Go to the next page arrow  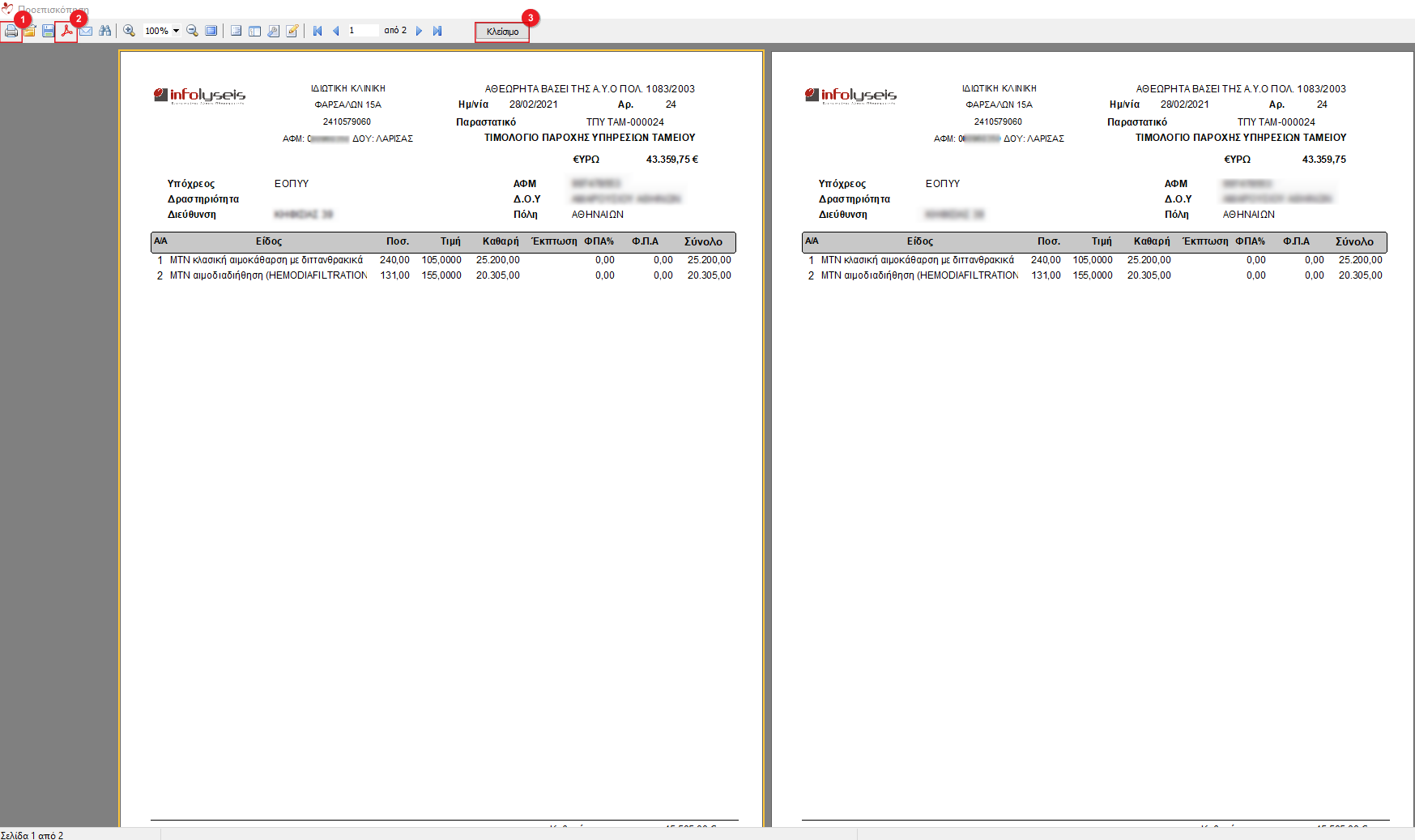[x=419, y=32]
